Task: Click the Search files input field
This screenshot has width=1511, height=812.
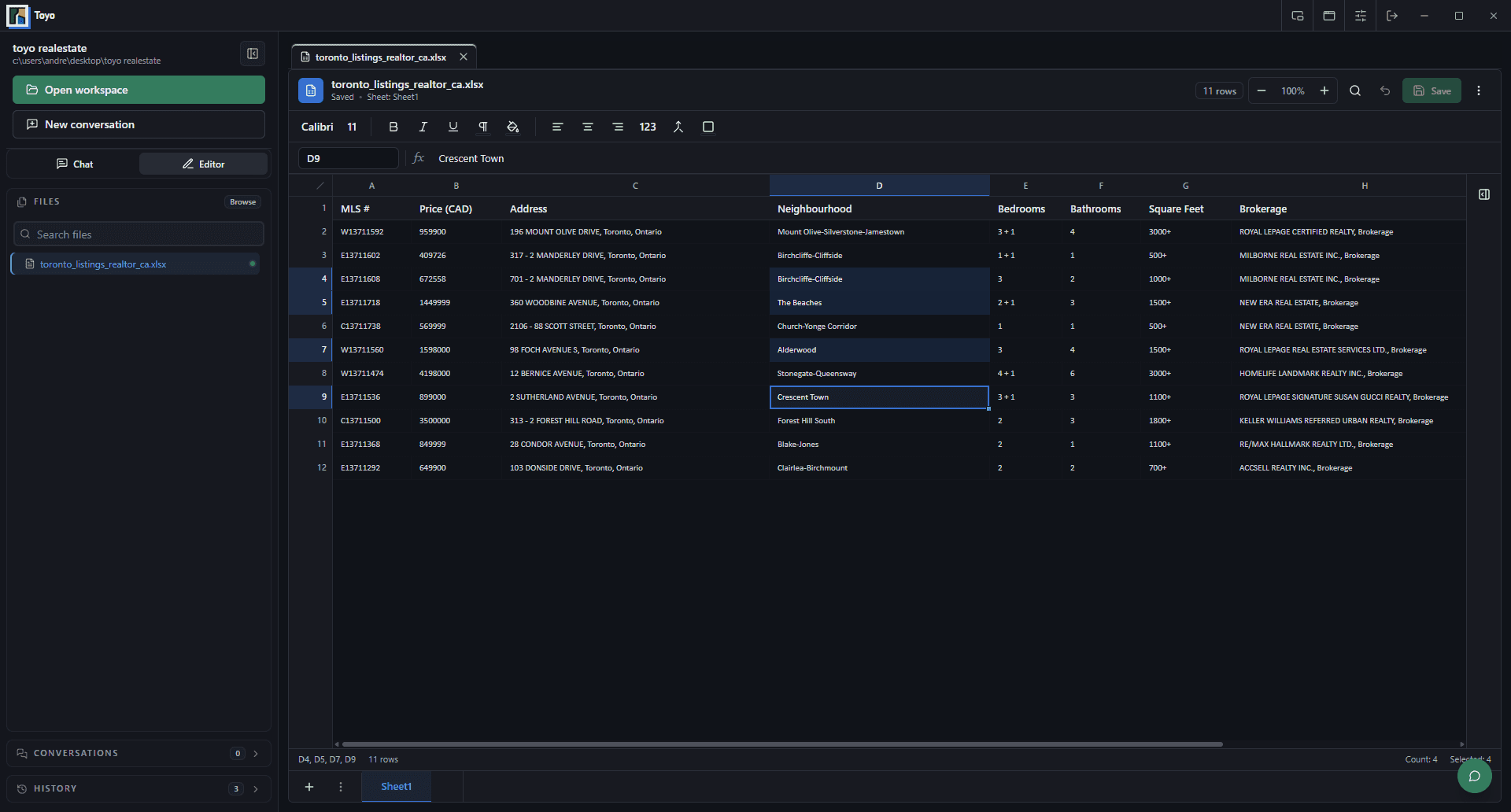Action: (x=139, y=234)
